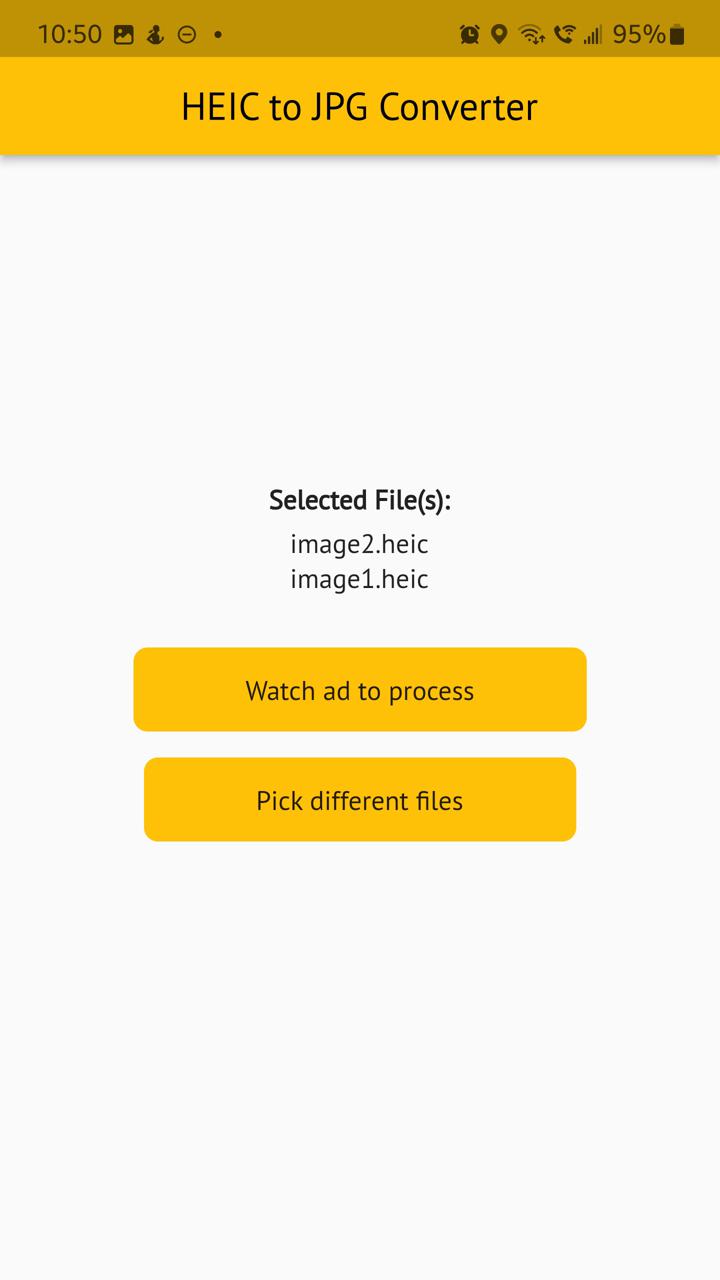Tap the Watch ad to process button
This screenshot has height=1280, width=720.
360,690
